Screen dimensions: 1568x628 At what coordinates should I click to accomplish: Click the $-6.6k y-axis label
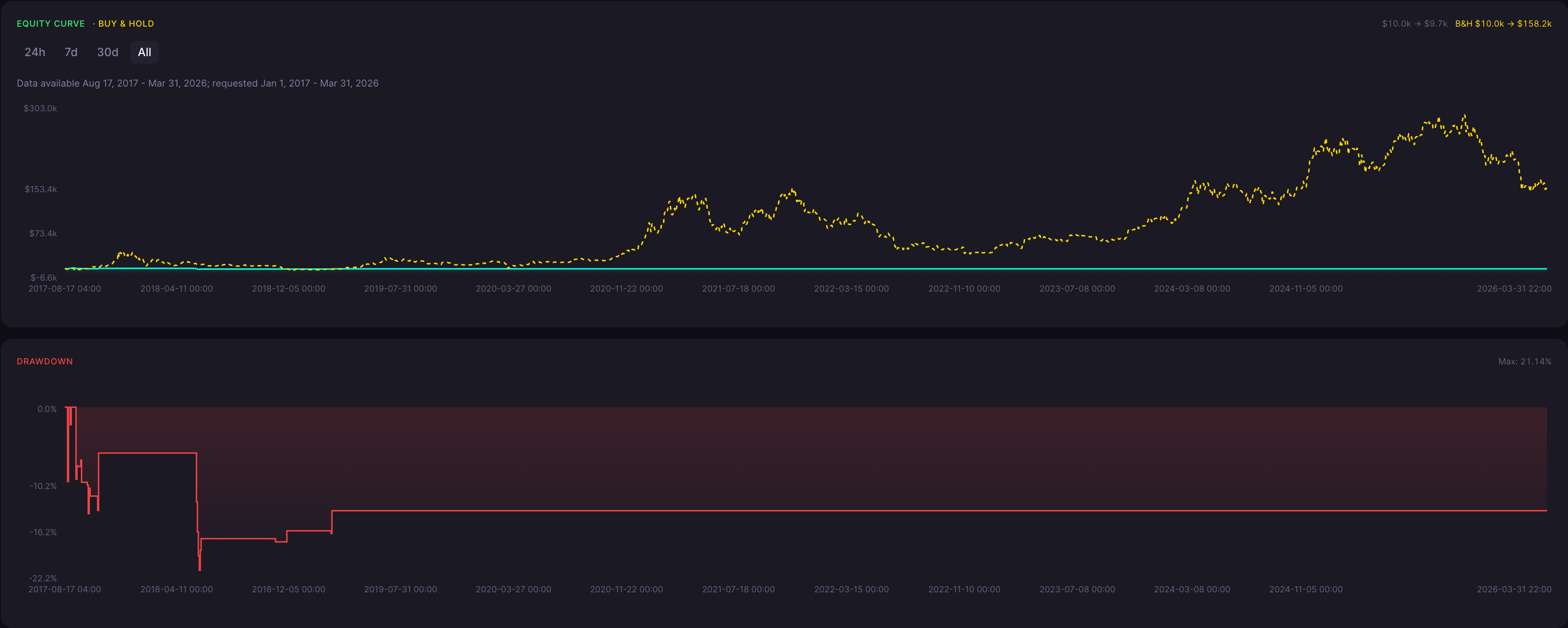coord(44,278)
